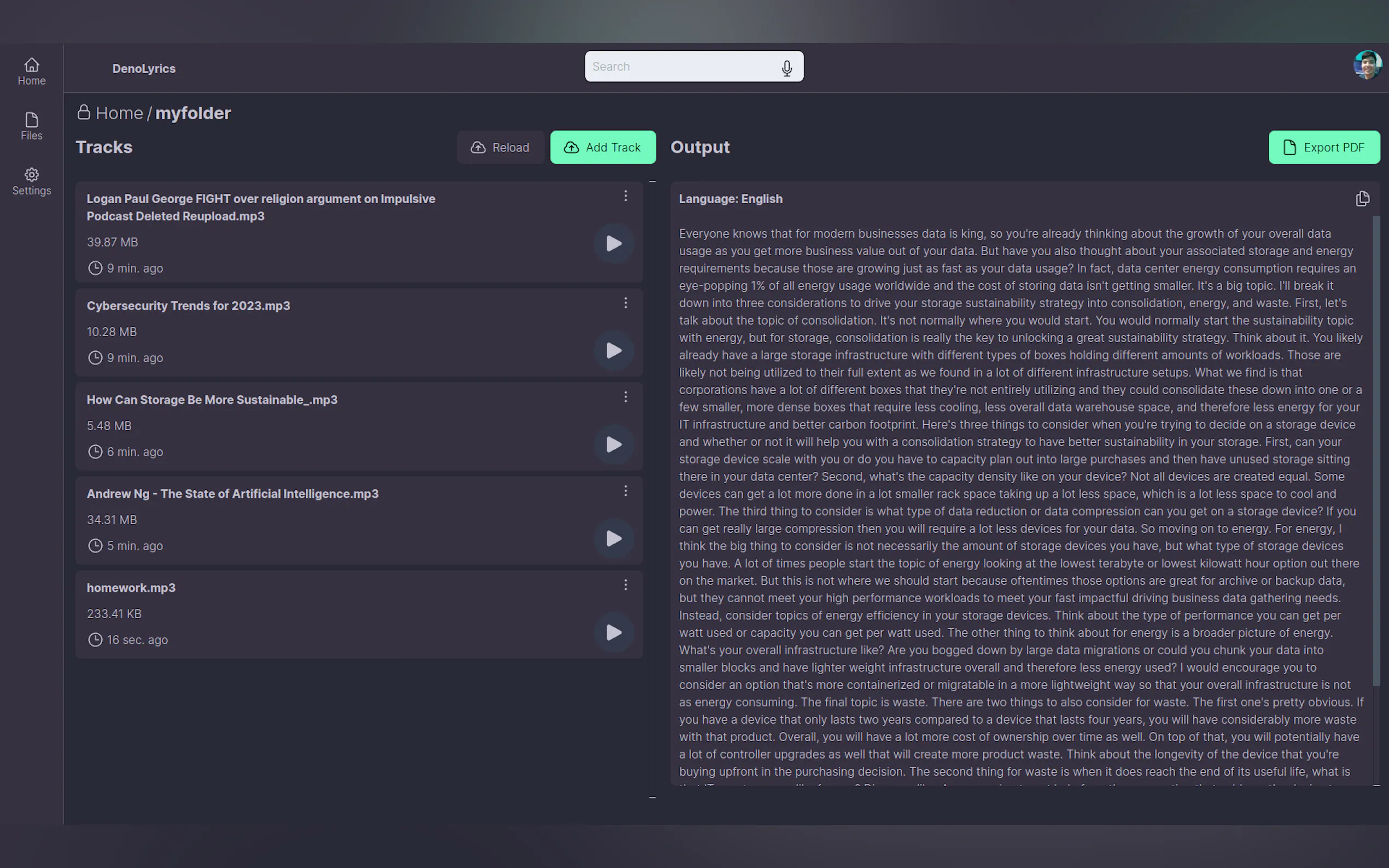This screenshot has height=868, width=1389.
Task: Go to Home in sidebar
Action: [32, 71]
